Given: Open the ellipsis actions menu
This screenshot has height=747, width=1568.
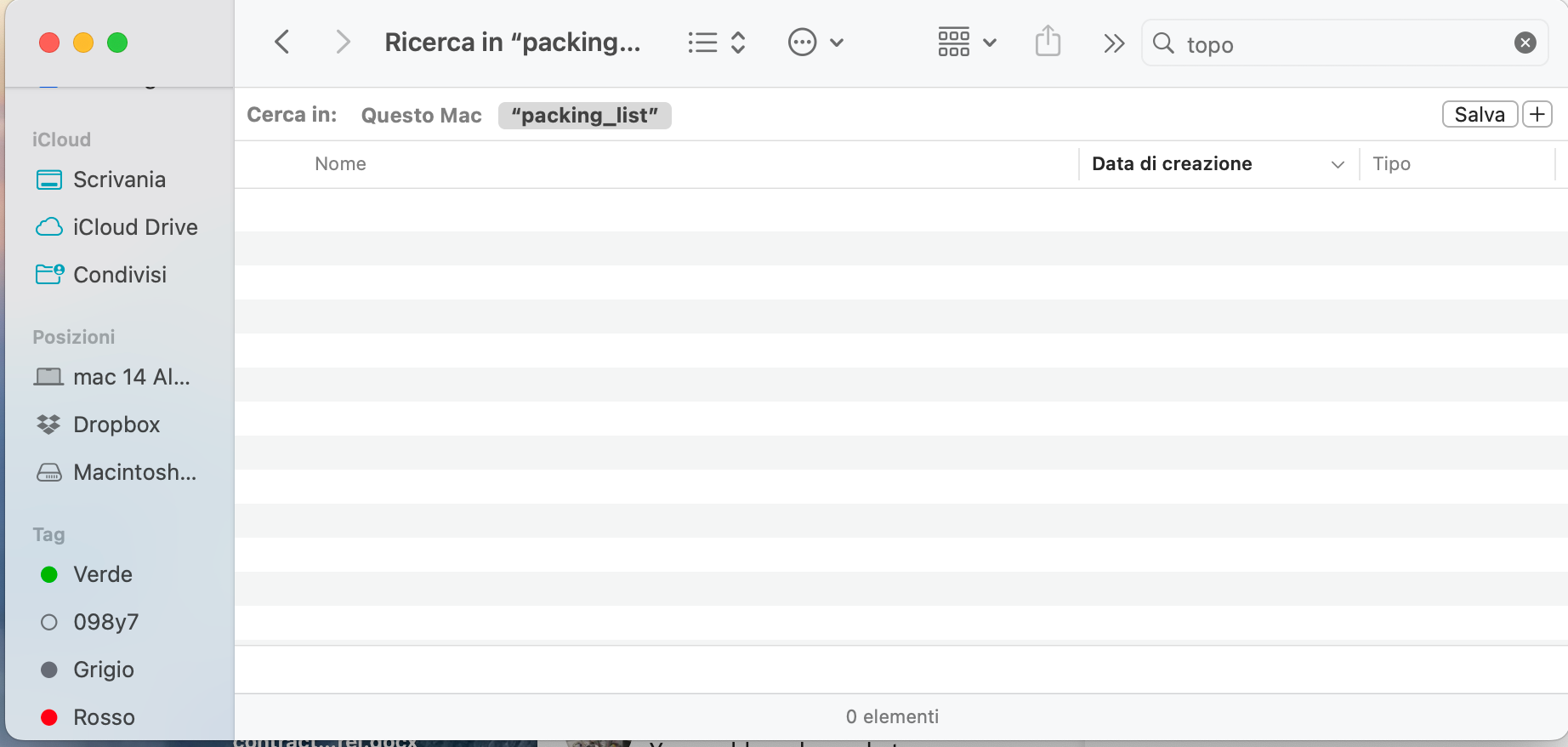Looking at the screenshot, I should (x=815, y=43).
